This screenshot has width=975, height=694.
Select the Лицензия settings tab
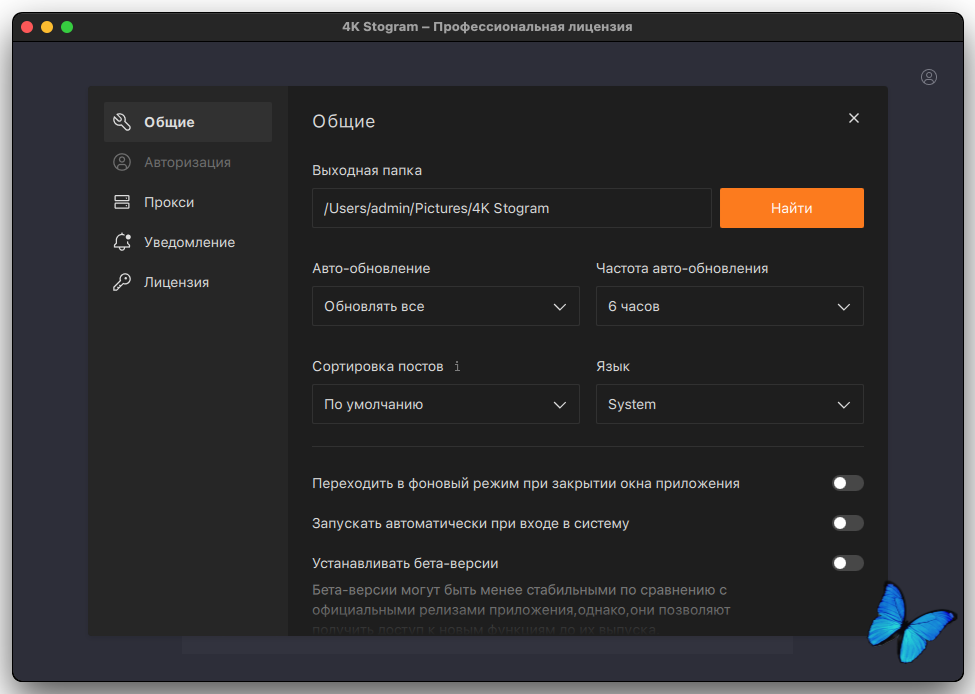pyautogui.click(x=188, y=282)
